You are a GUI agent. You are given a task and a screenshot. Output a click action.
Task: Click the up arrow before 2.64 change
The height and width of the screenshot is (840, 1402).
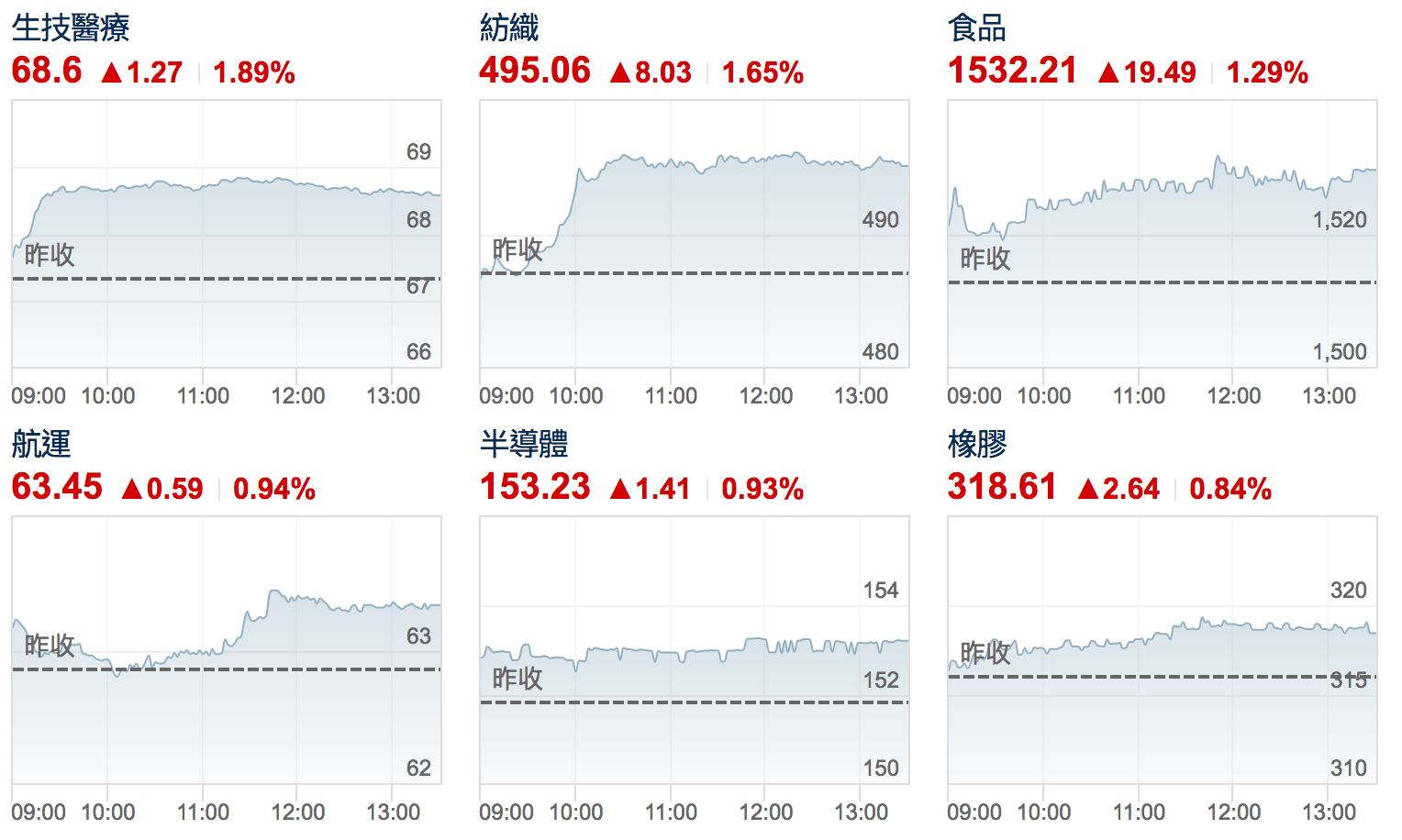pyautogui.click(x=1088, y=489)
